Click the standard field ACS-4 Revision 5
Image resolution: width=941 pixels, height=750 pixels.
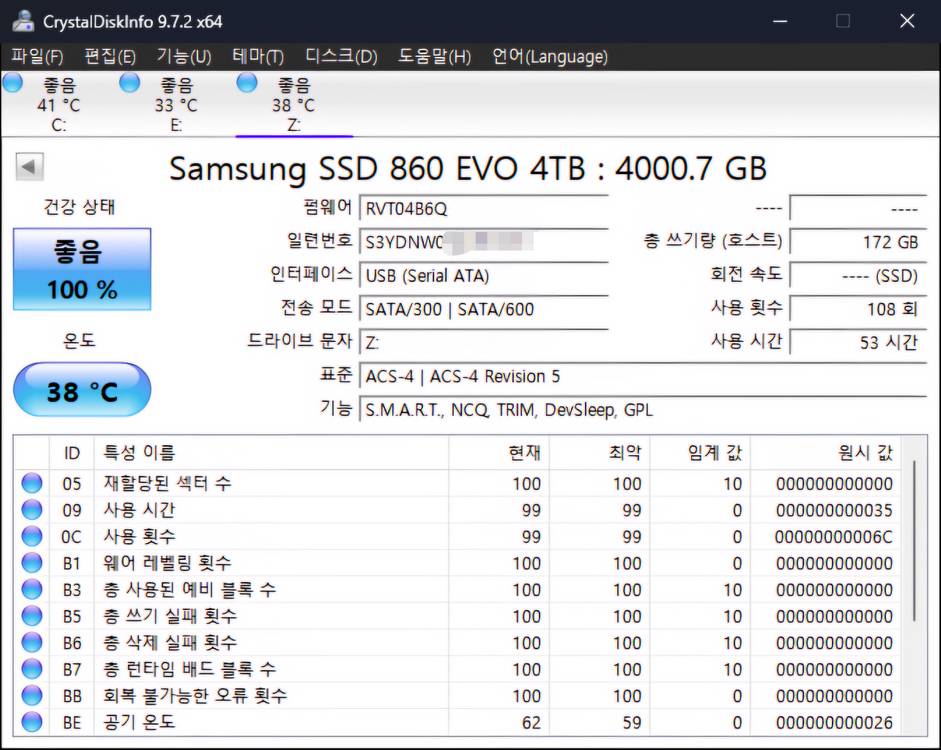pos(643,376)
